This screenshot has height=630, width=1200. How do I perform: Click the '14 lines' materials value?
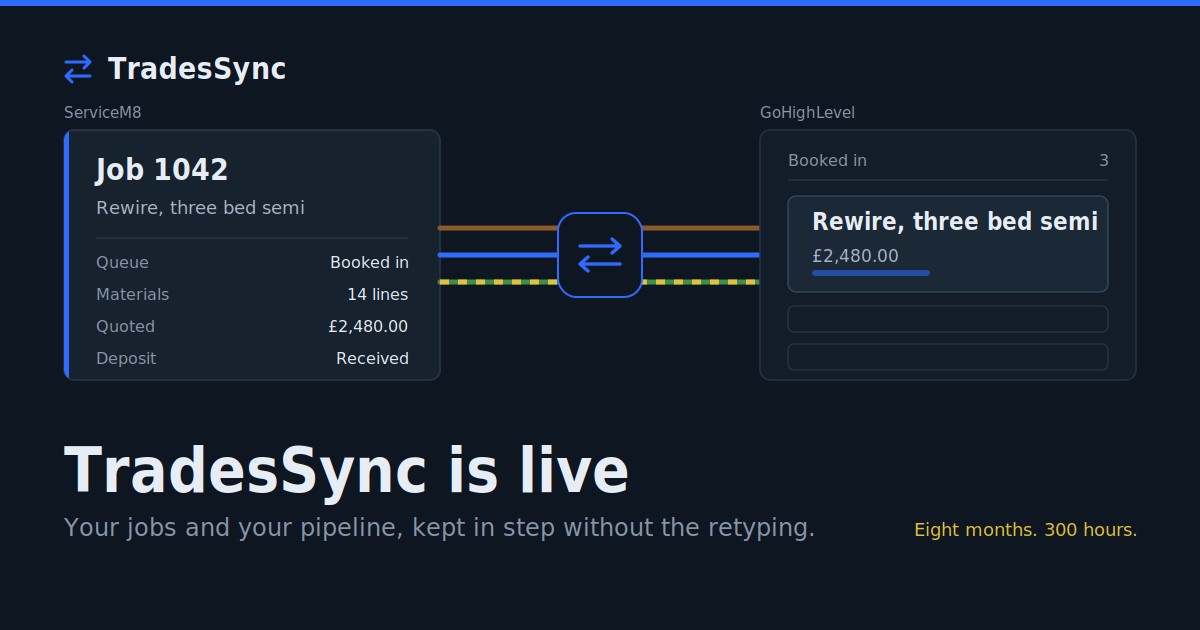click(377, 295)
